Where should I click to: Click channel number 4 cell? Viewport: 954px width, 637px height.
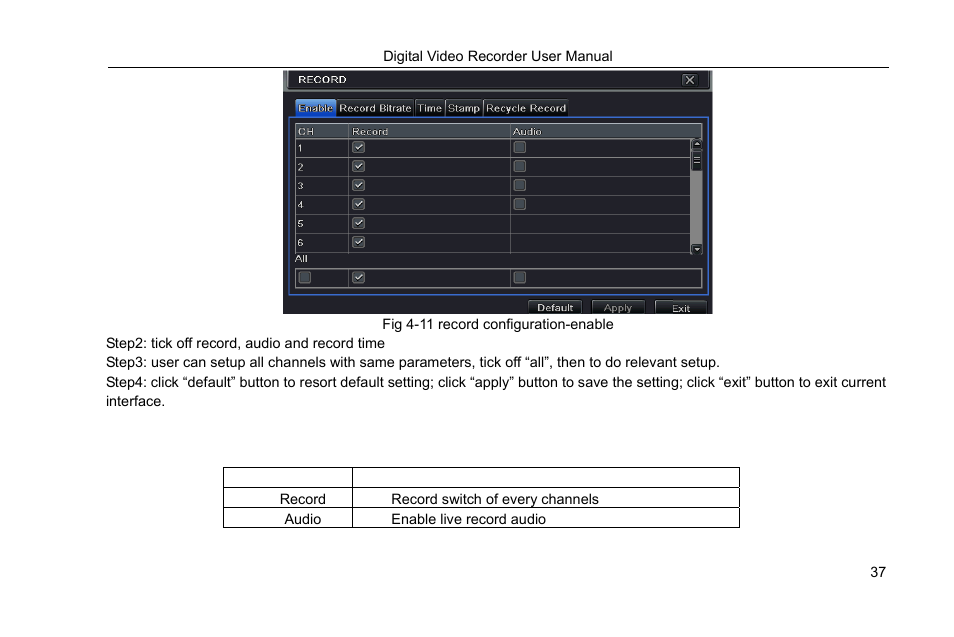coord(322,204)
